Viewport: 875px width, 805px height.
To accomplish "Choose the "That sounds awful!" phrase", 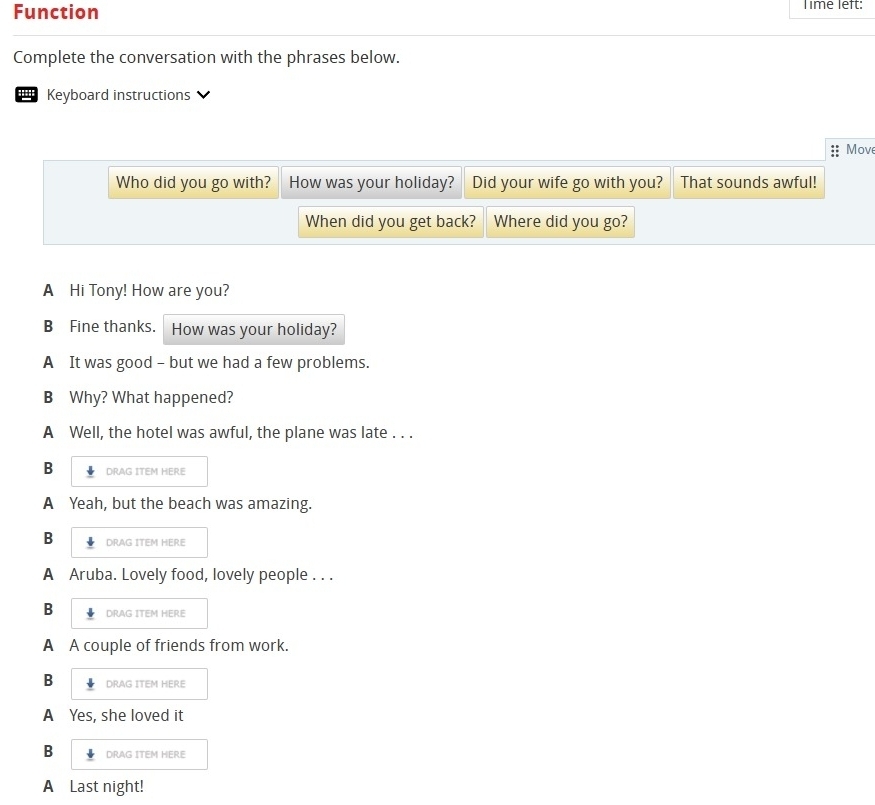I will point(748,183).
